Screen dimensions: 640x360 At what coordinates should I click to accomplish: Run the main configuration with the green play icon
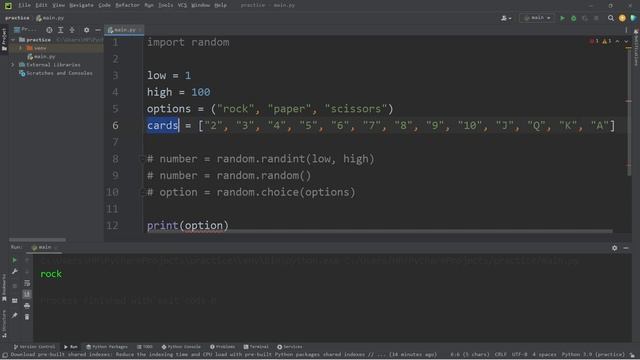[562, 18]
